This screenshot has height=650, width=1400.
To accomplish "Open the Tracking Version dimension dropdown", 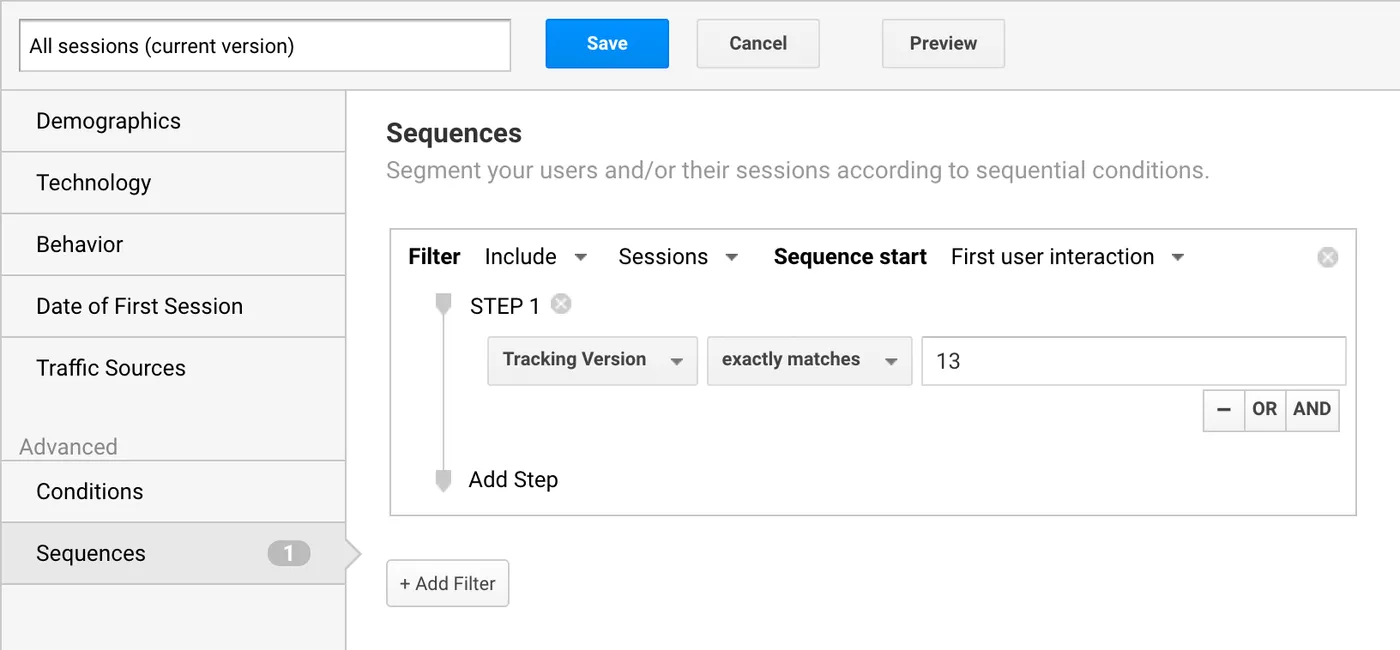I will pyautogui.click(x=592, y=360).
